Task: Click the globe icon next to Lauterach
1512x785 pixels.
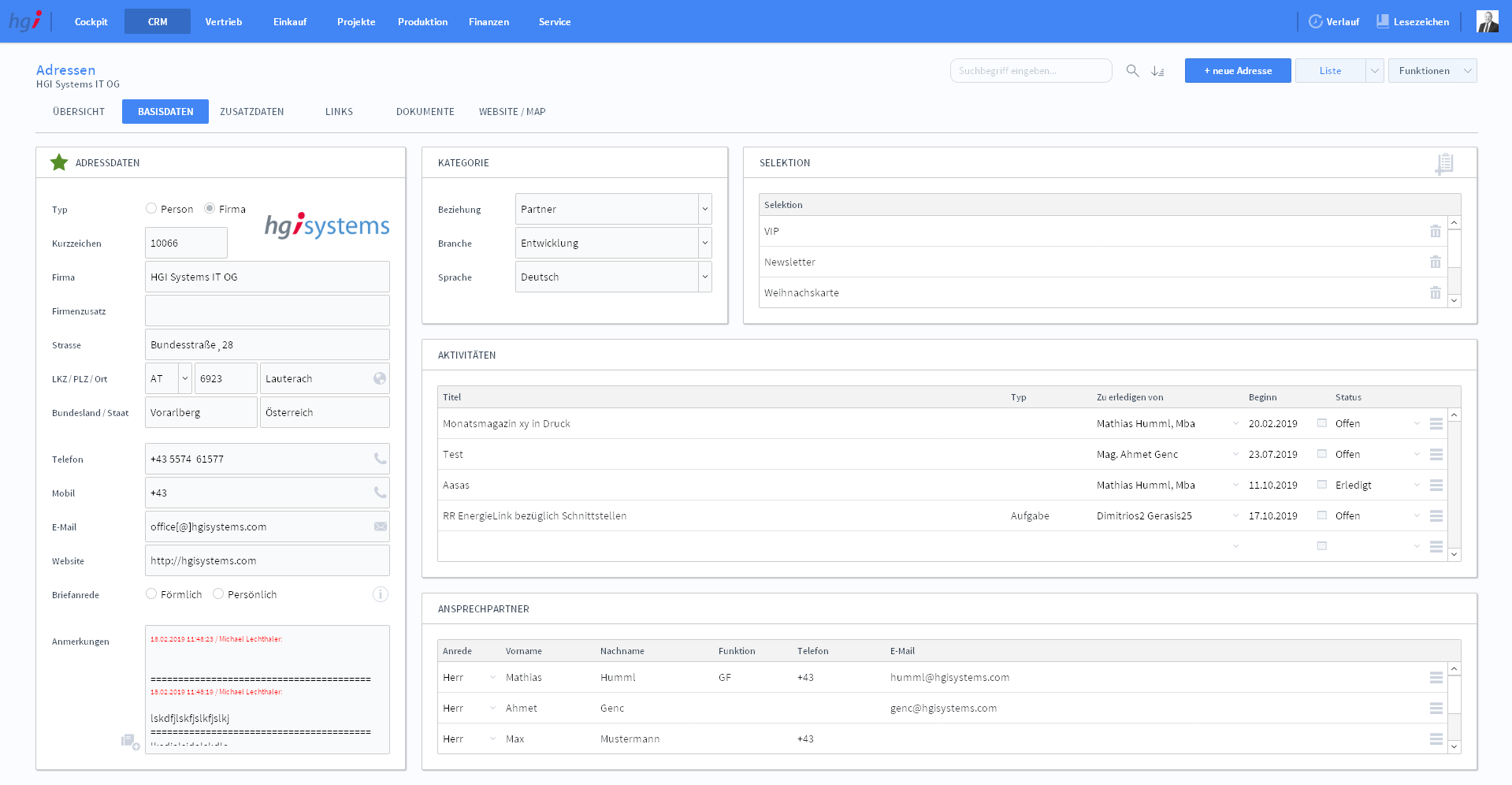Action: click(x=380, y=378)
